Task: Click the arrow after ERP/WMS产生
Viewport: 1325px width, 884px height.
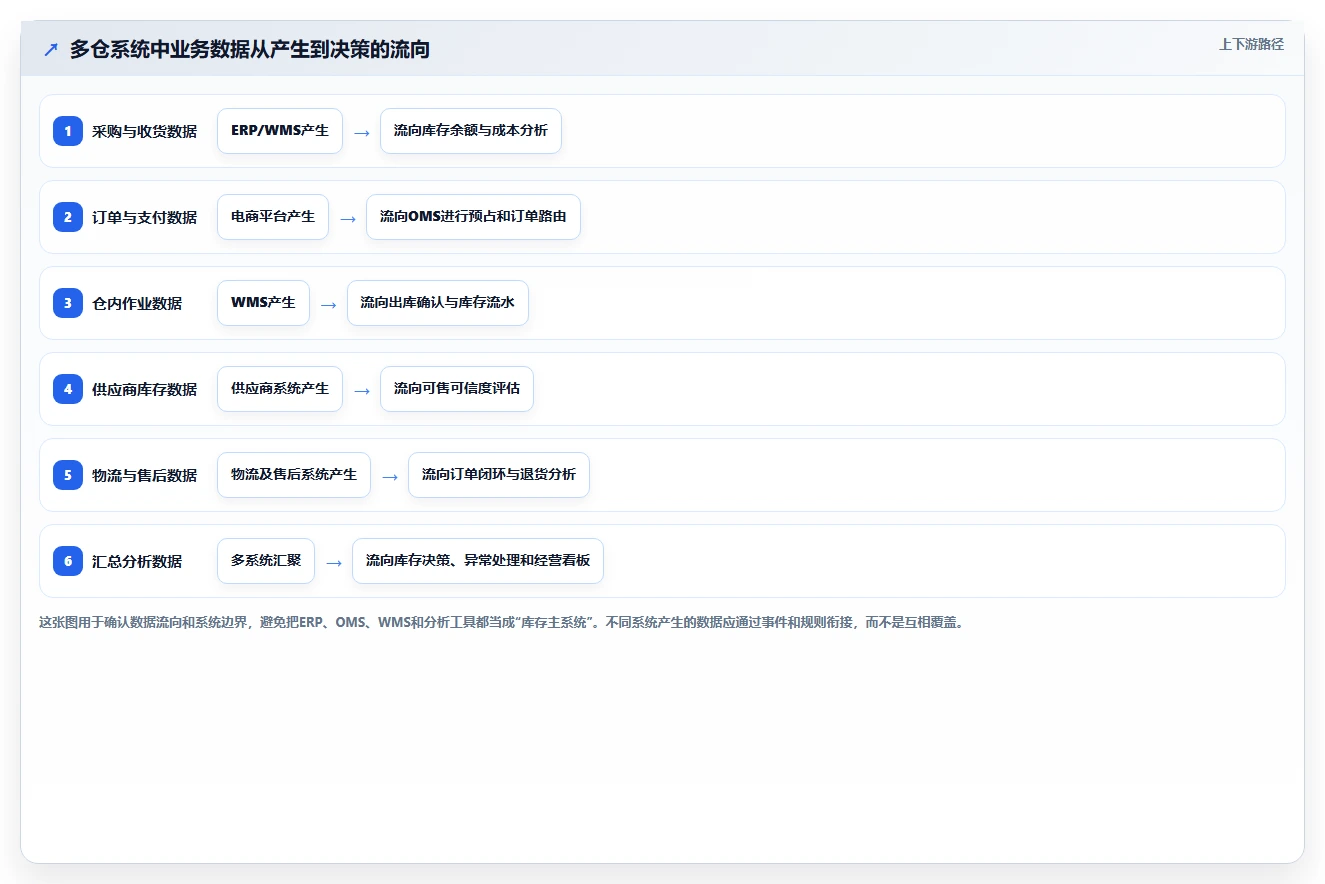Action: tap(362, 132)
